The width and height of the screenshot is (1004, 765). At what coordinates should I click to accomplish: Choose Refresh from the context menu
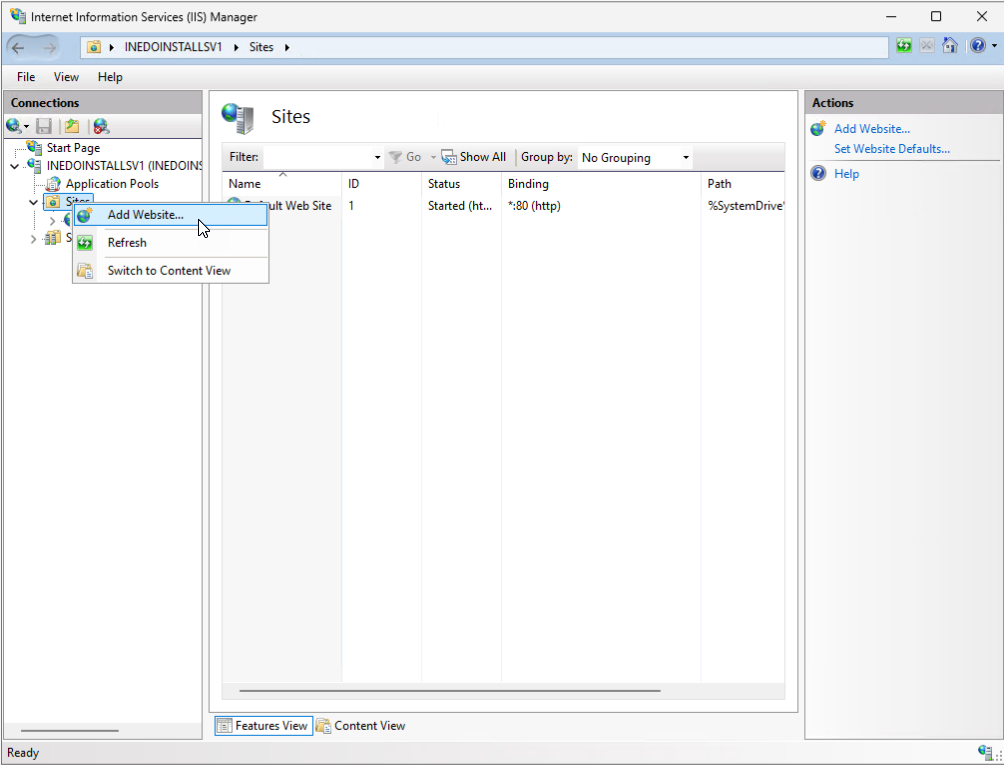pyautogui.click(x=170, y=243)
